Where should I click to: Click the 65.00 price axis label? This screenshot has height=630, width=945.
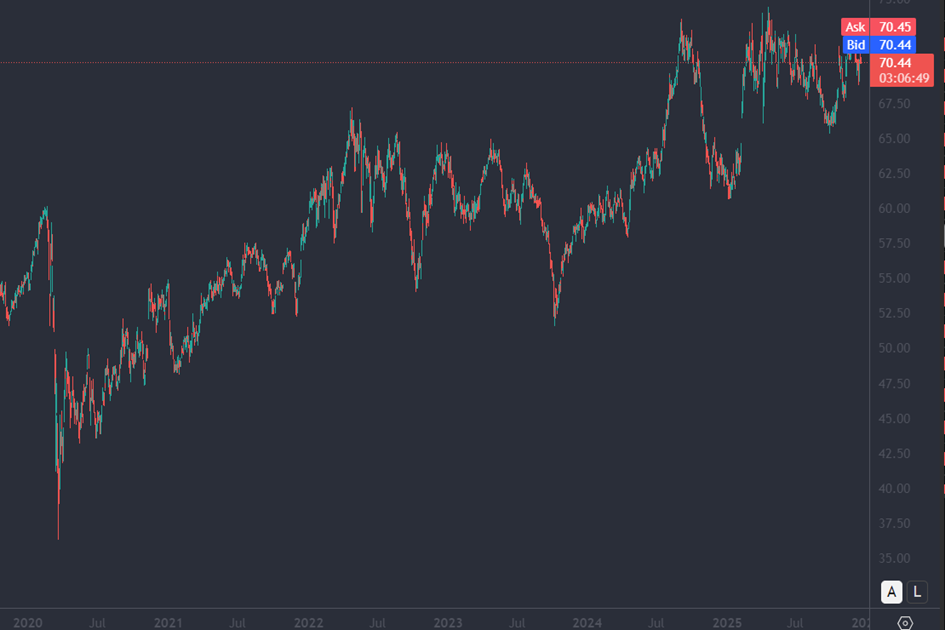(894, 139)
